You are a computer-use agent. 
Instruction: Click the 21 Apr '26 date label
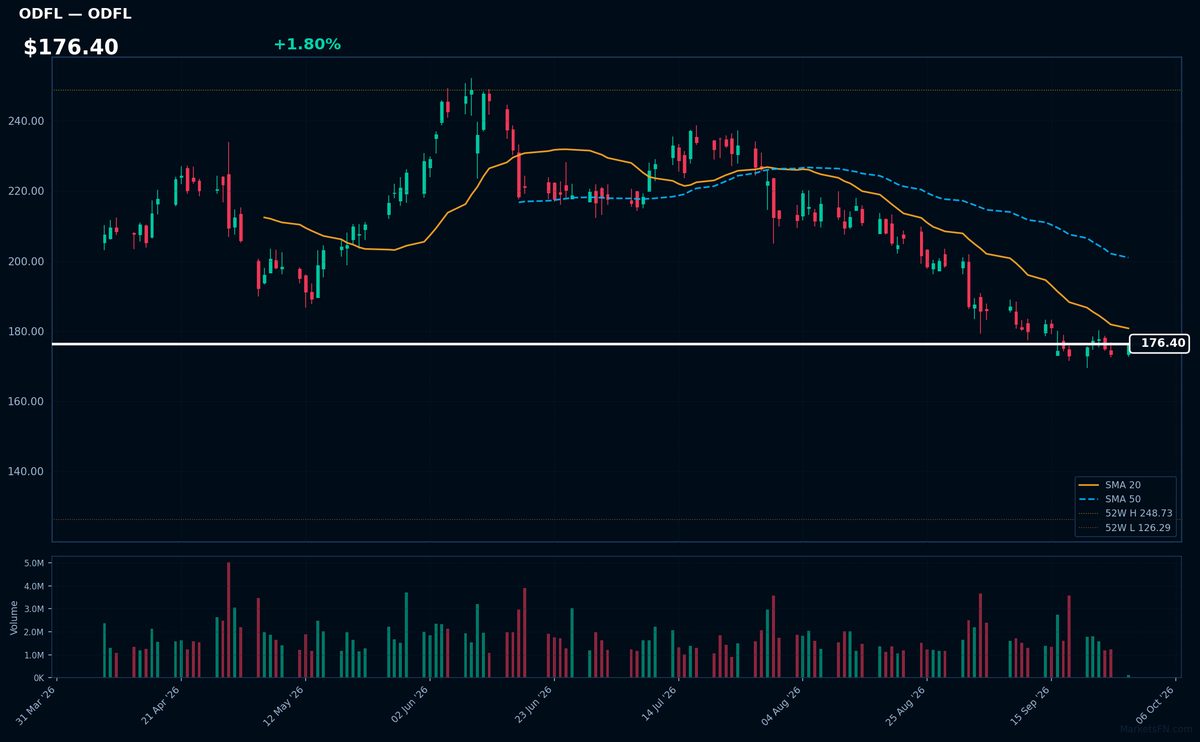pyautogui.click(x=162, y=705)
